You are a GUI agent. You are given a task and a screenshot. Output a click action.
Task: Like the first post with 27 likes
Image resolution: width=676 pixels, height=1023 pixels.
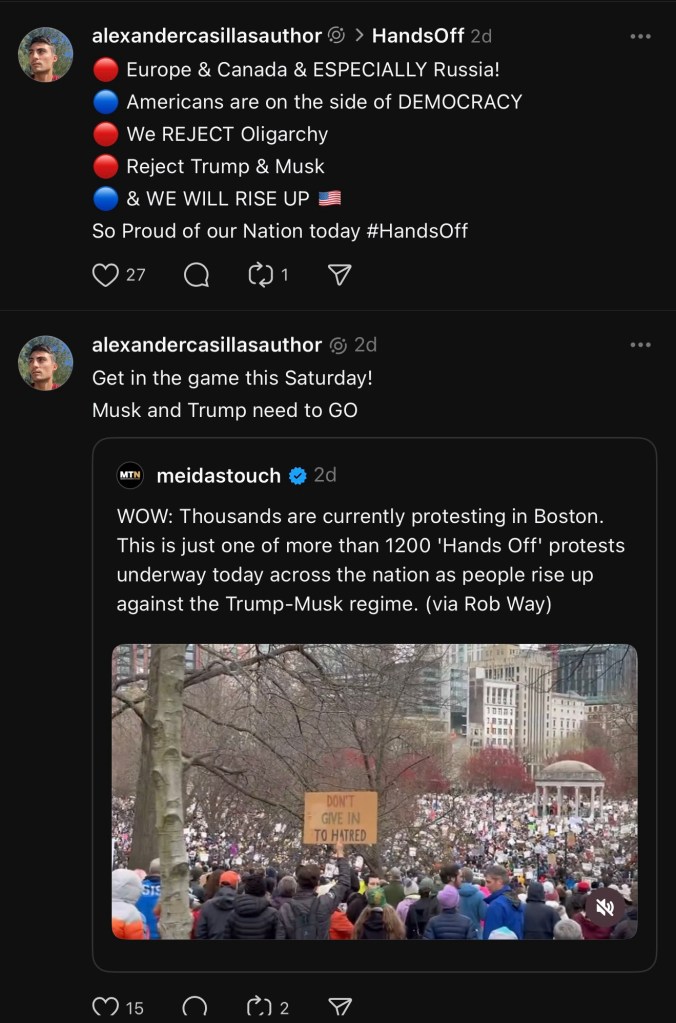tap(106, 275)
